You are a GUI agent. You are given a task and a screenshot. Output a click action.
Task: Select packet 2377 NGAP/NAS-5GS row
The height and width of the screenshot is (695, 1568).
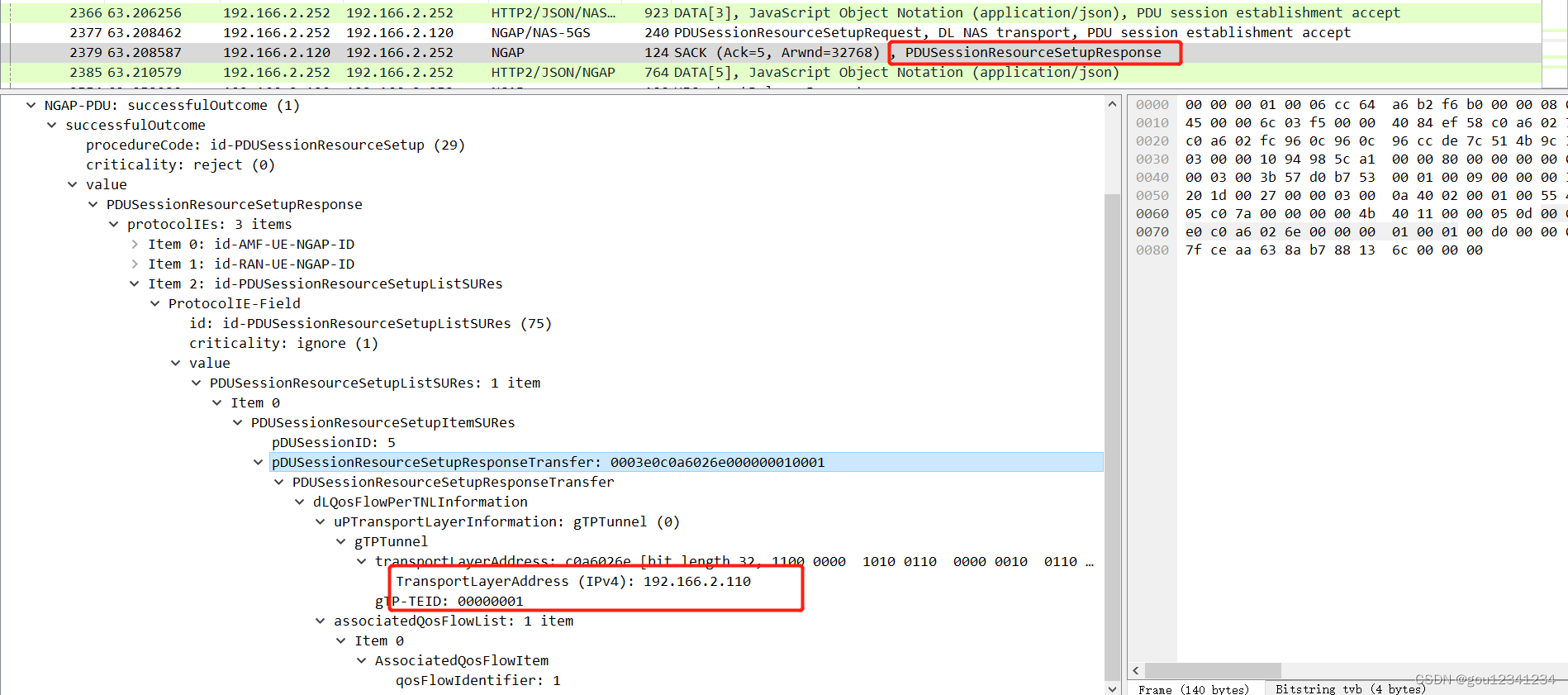pyautogui.click(x=770, y=32)
